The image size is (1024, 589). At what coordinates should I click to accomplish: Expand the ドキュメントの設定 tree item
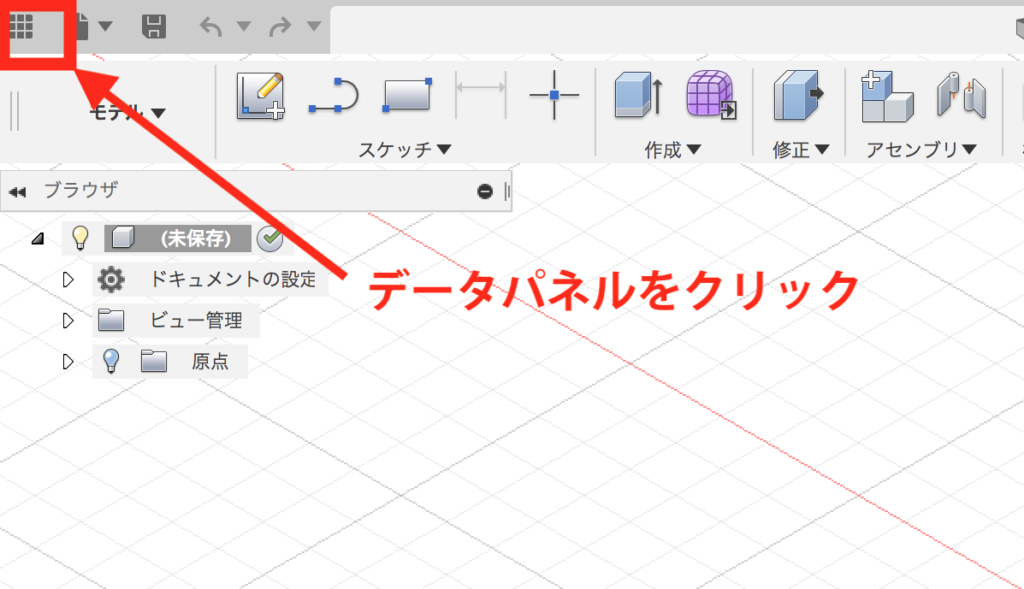[x=68, y=280]
